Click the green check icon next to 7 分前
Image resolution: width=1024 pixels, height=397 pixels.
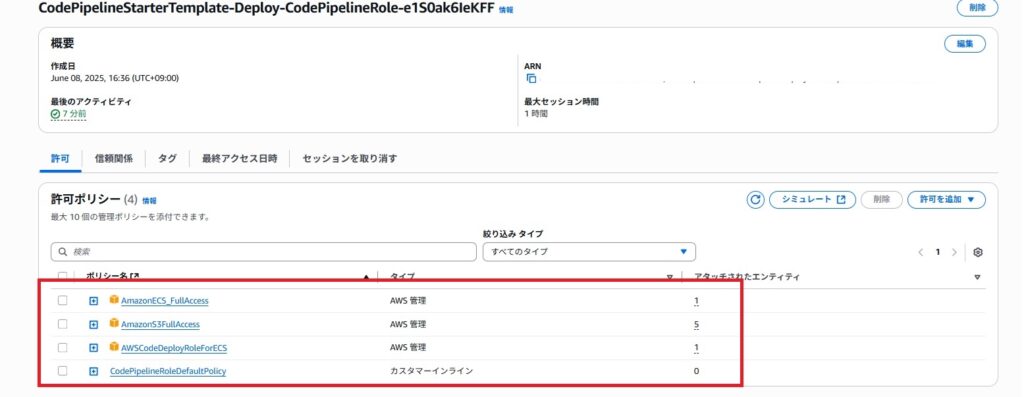coord(56,114)
